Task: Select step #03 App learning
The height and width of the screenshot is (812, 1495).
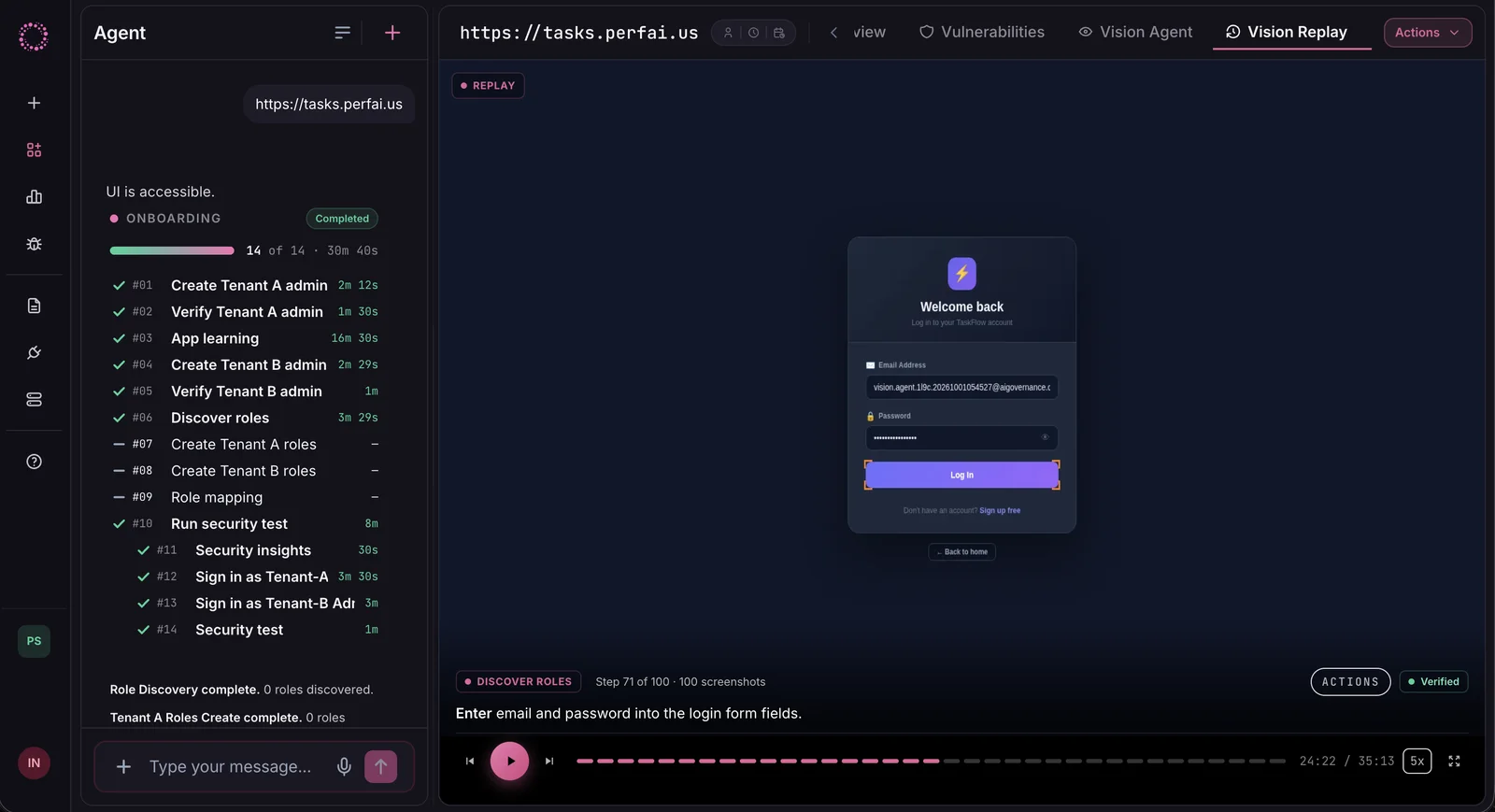Action: [245, 338]
